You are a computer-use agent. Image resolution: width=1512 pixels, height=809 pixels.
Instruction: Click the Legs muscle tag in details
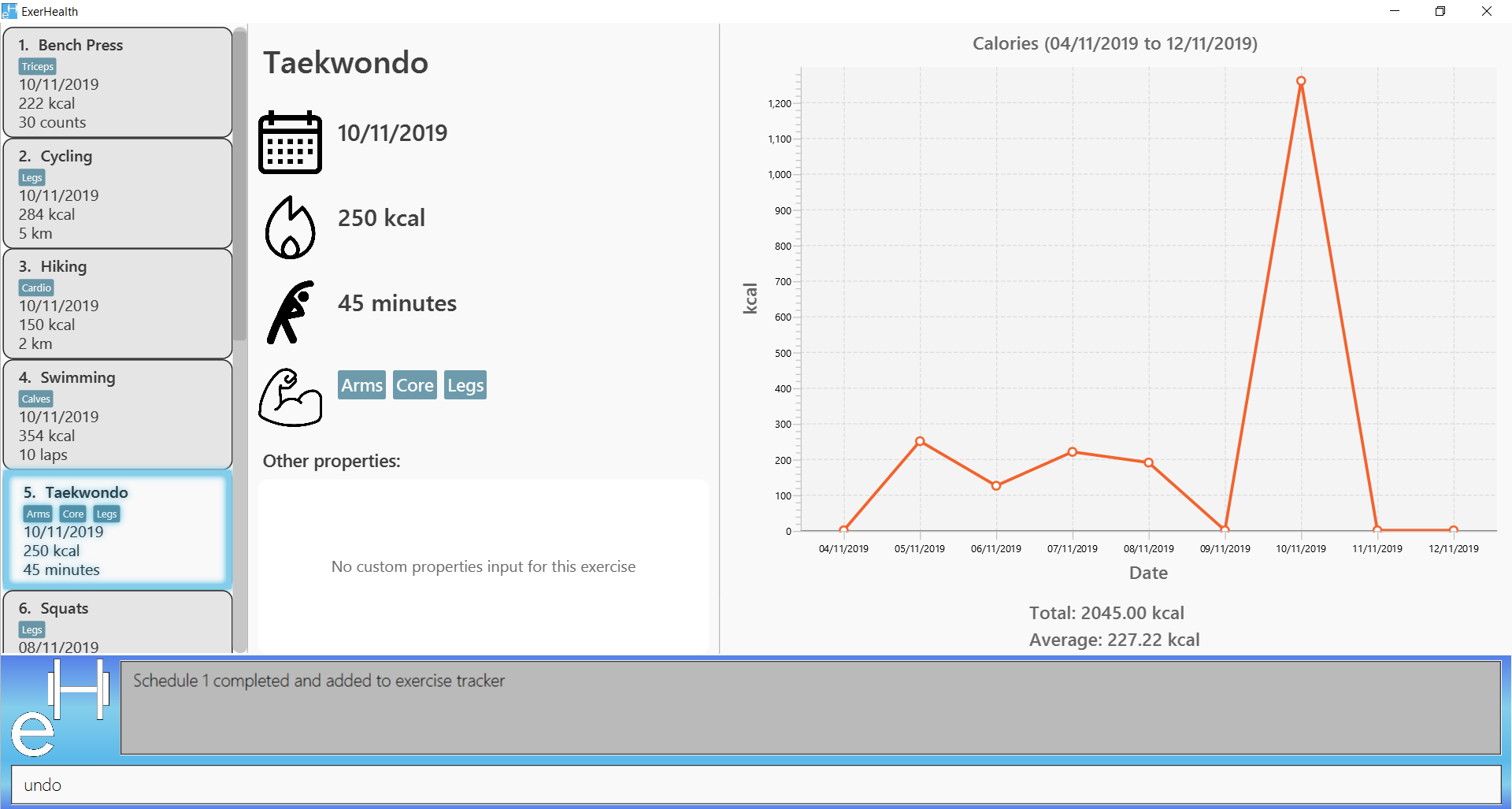[x=465, y=385]
